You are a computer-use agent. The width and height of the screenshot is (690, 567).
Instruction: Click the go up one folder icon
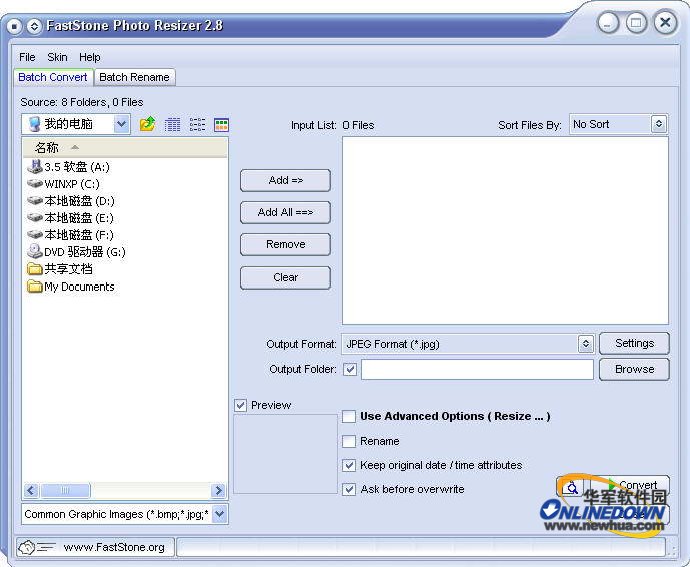pyautogui.click(x=147, y=125)
